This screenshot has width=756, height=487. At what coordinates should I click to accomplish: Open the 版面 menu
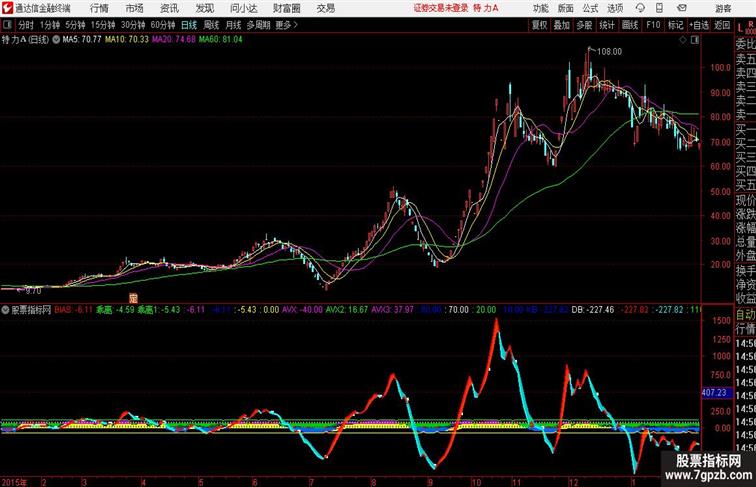tap(566, 8)
